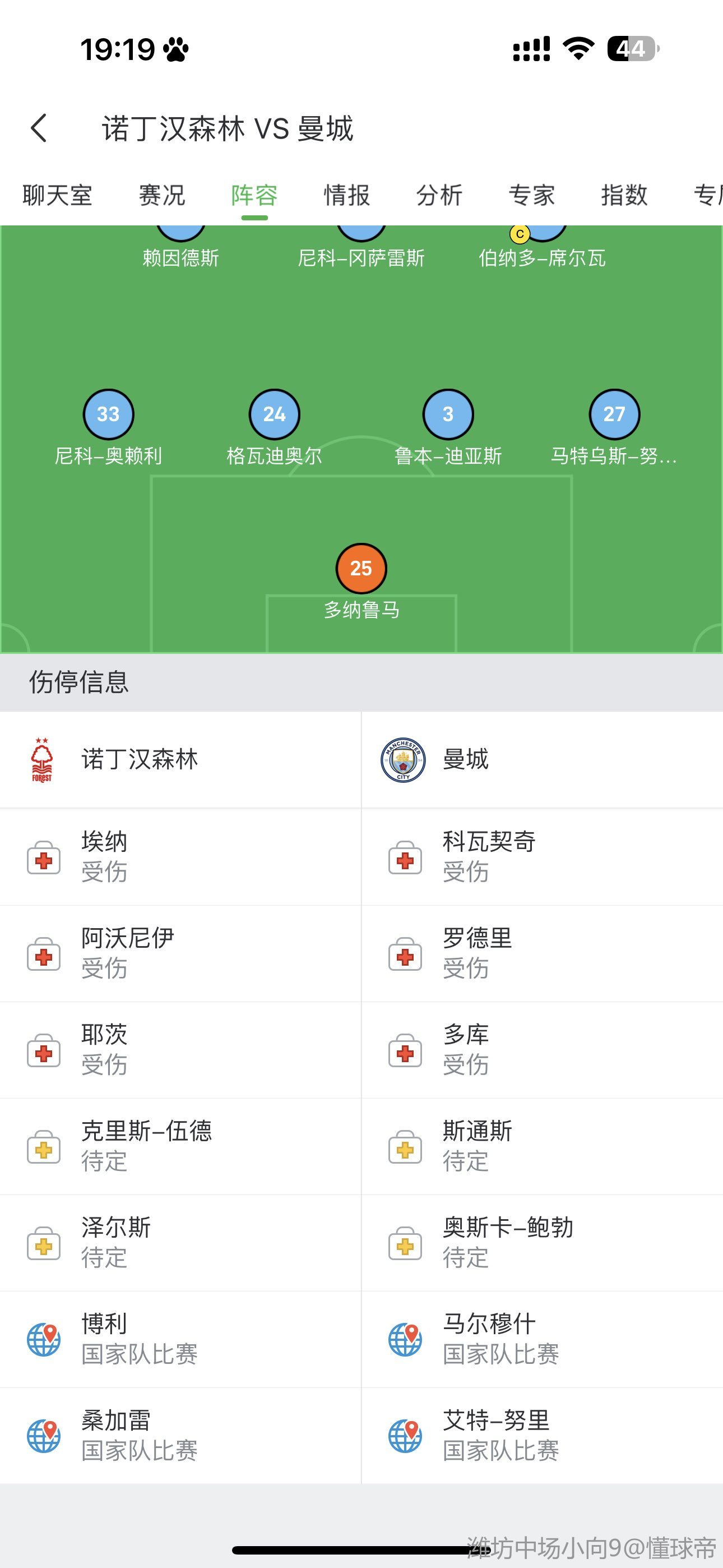
Task: Tap player number 3 jersey circle
Action: (x=448, y=414)
